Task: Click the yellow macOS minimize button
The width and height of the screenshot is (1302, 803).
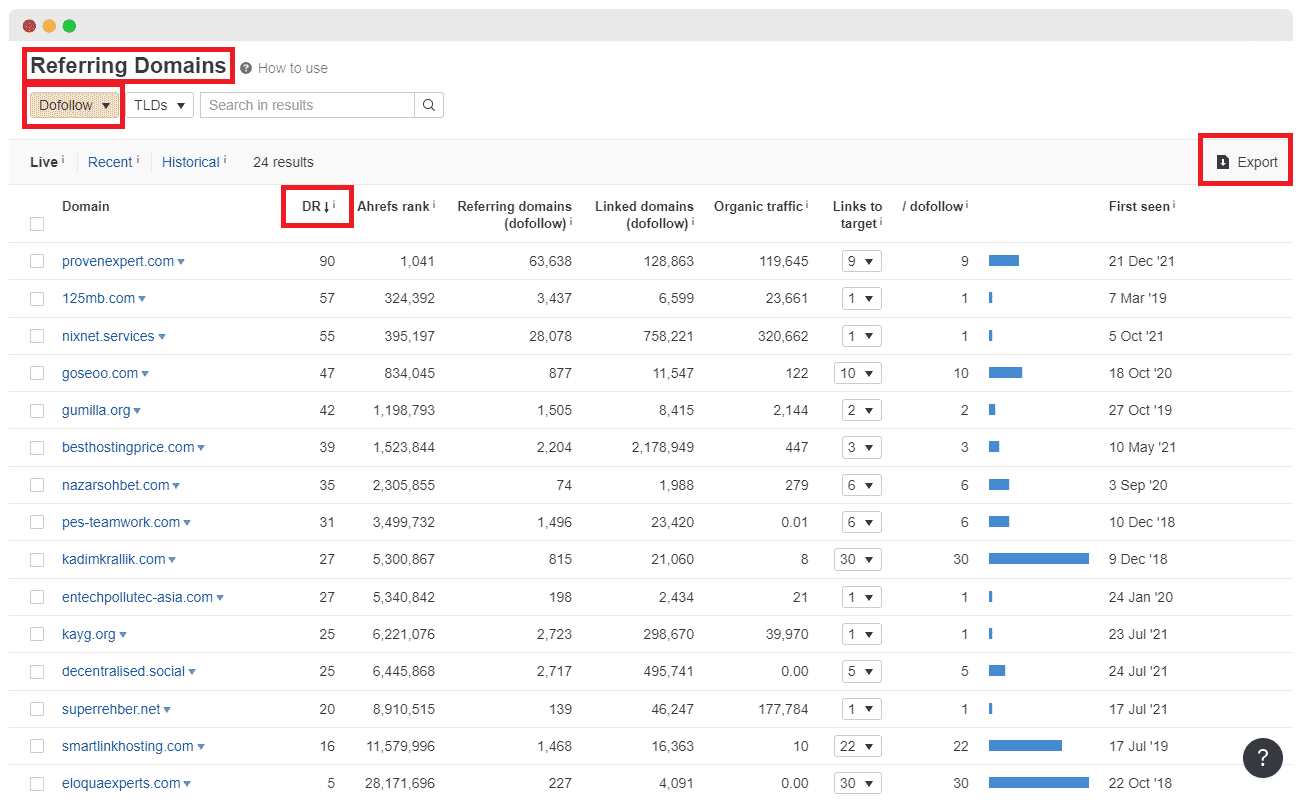Action: pyautogui.click(x=49, y=26)
